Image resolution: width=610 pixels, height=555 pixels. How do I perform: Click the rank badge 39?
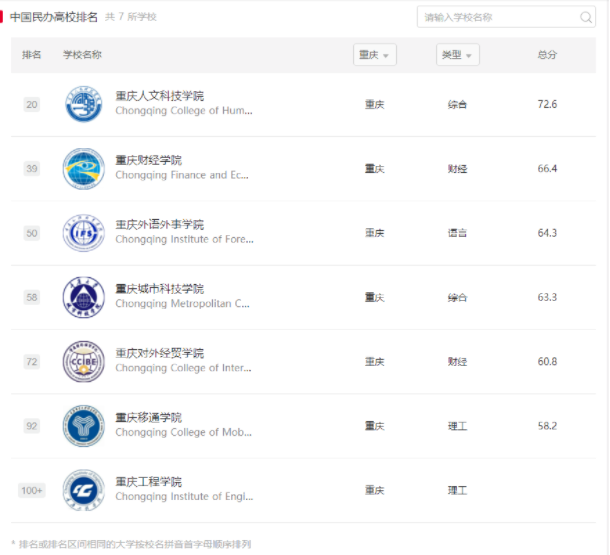(32, 168)
